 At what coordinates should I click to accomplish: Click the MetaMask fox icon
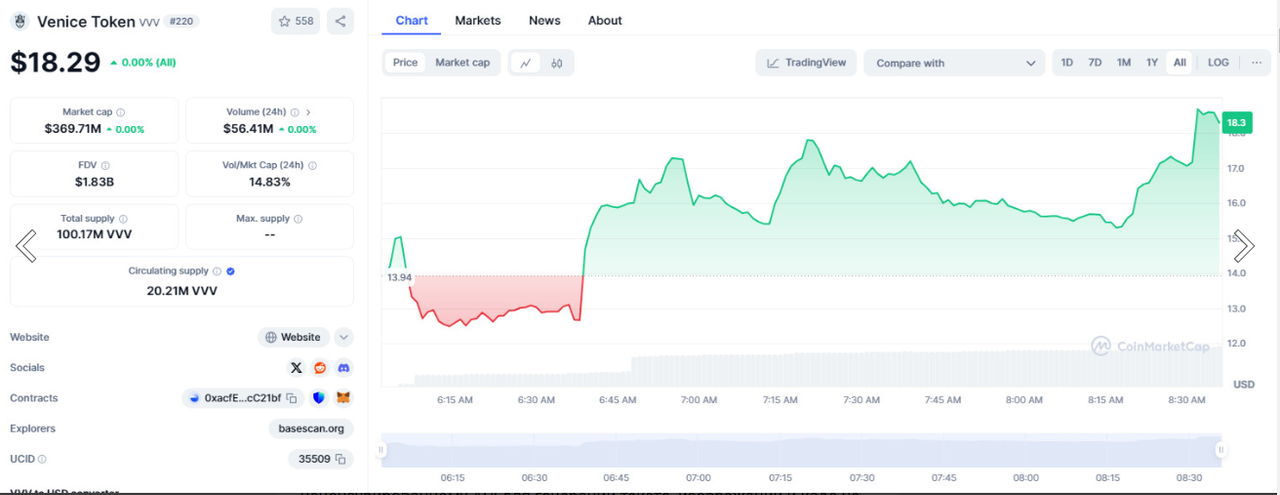coord(343,398)
